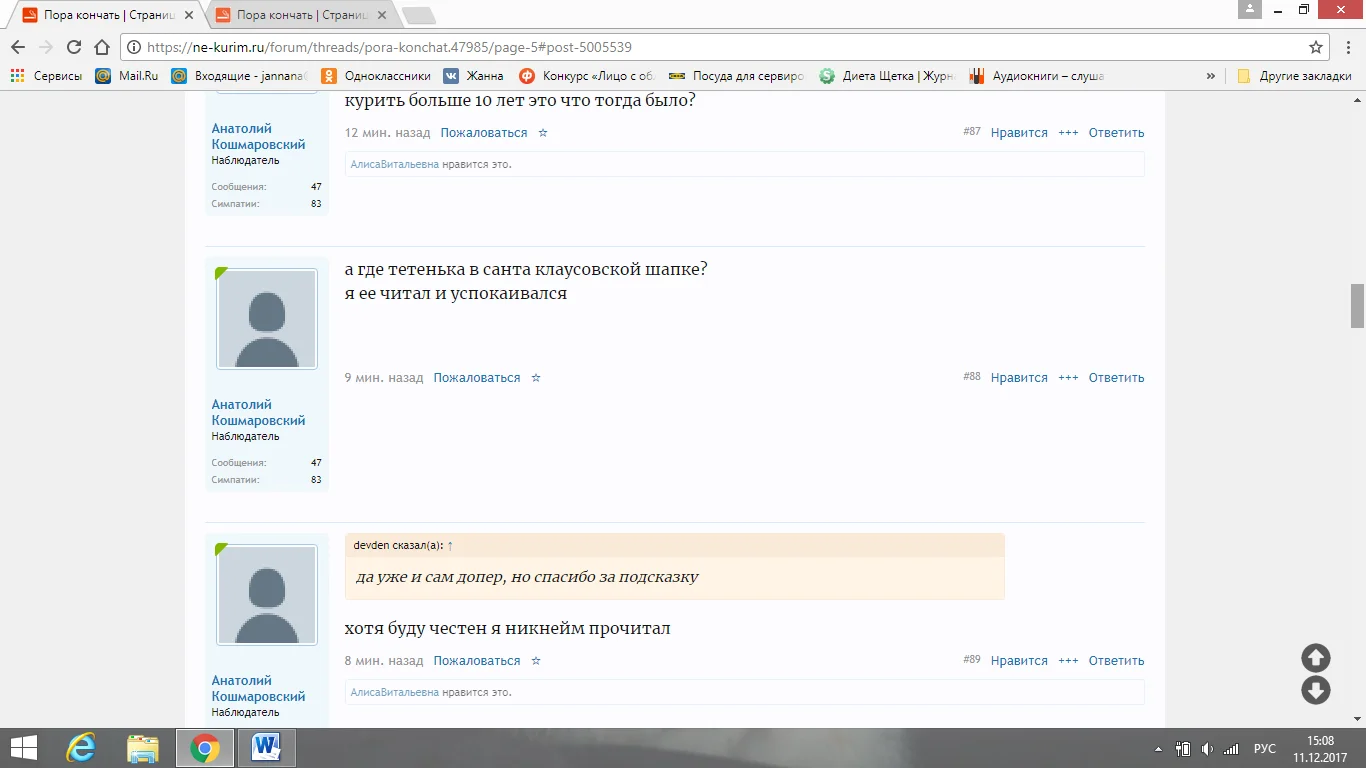Toggle the bookmark star on post #89

click(x=536, y=661)
